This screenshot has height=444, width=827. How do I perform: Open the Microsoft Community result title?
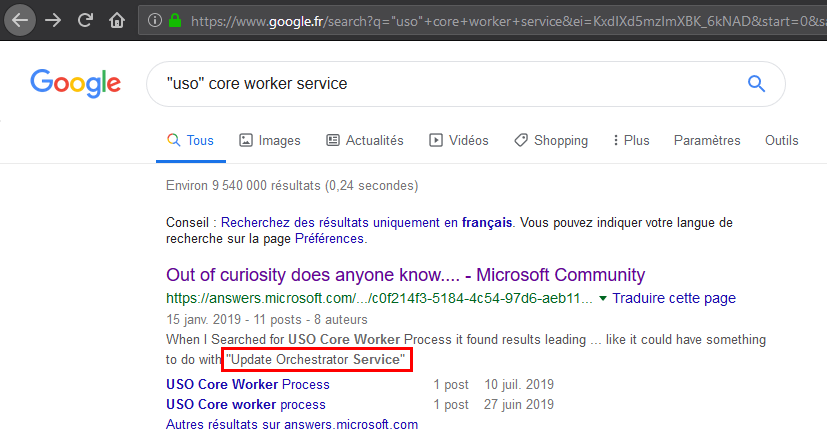405,275
